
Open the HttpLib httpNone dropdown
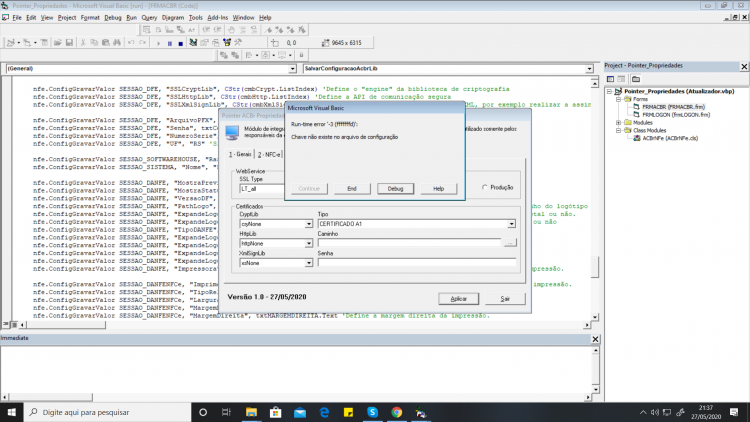pos(309,244)
